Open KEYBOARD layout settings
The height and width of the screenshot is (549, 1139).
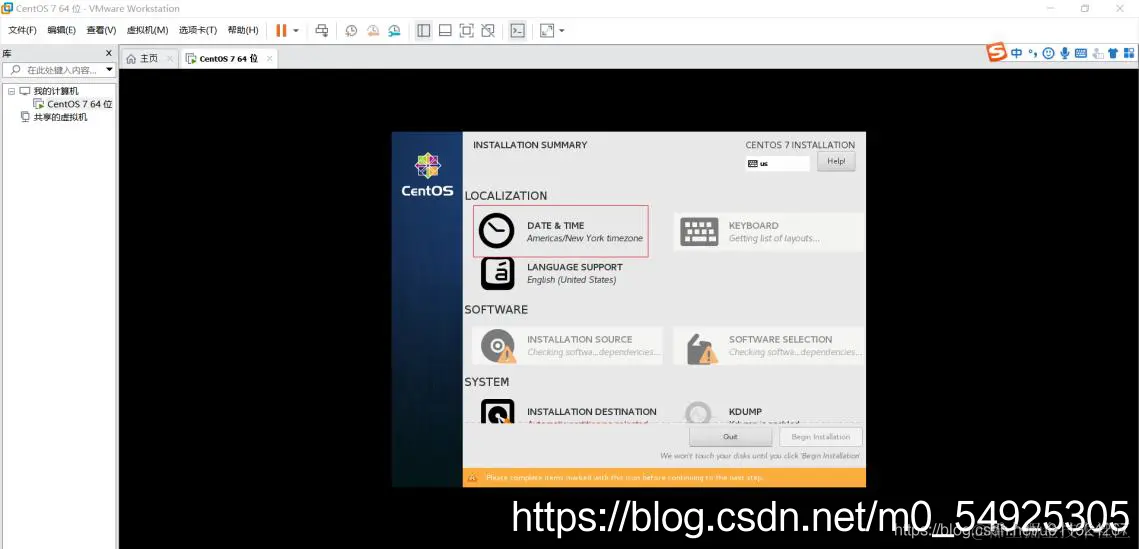pyautogui.click(x=769, y=232)
